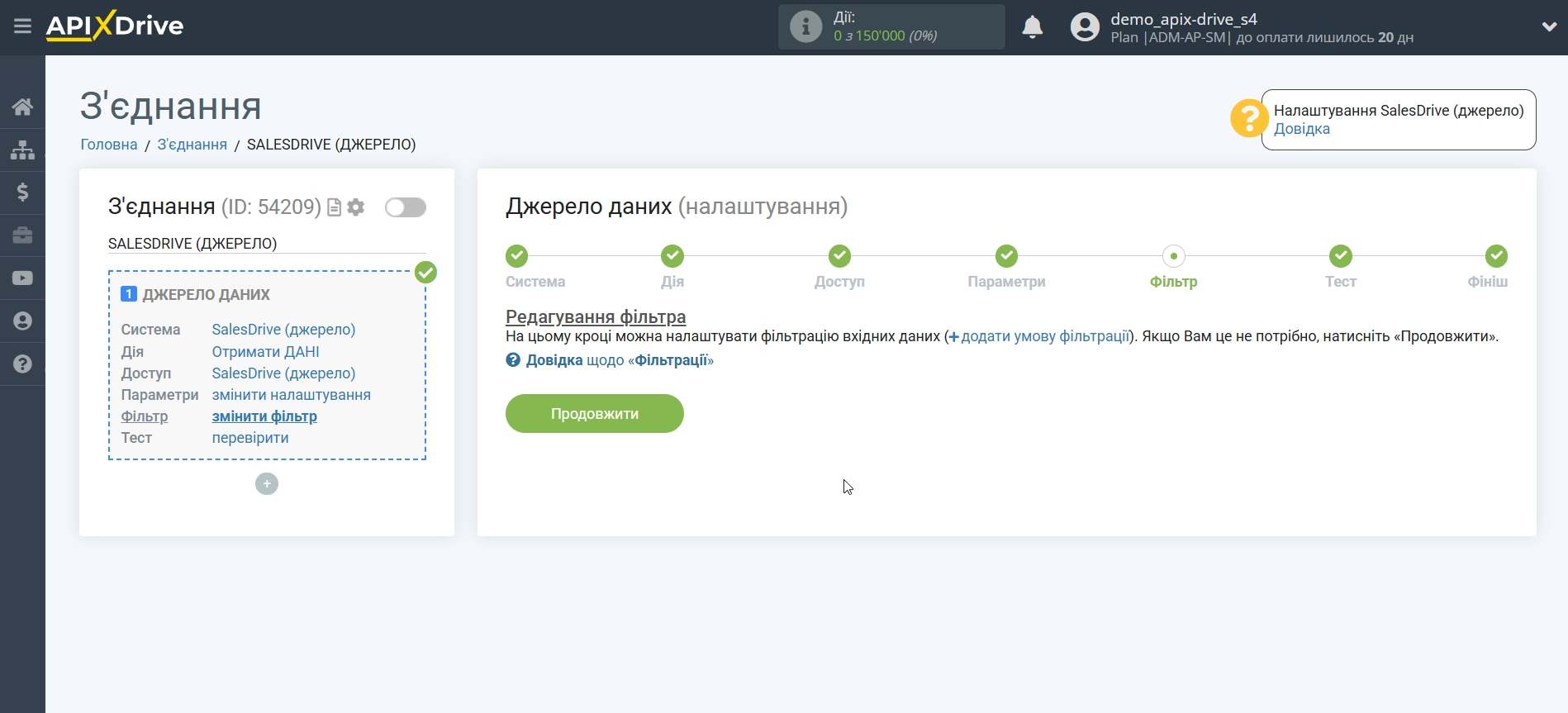Click Отримати ДАНІ action link
This screenshot has height=713, width=1568.
(x=265, y=352)
